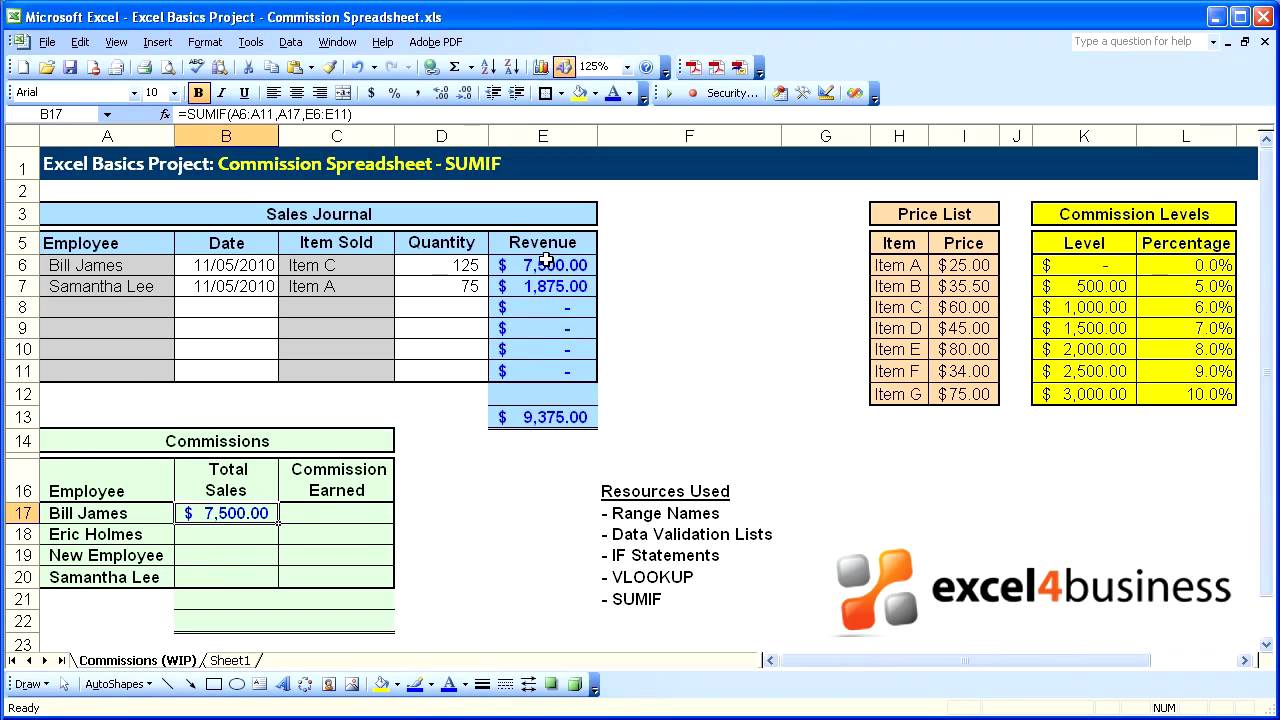Go to the first sheet tab
The height and width of the screenshot is (720, 1280).
[x=13, y=660]
